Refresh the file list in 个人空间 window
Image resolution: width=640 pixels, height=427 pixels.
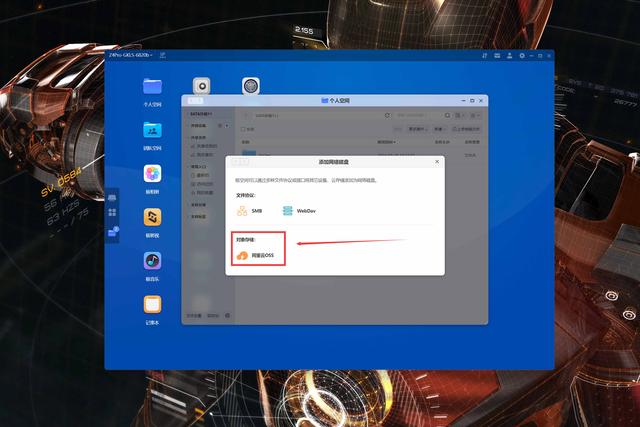pos(387,116)
